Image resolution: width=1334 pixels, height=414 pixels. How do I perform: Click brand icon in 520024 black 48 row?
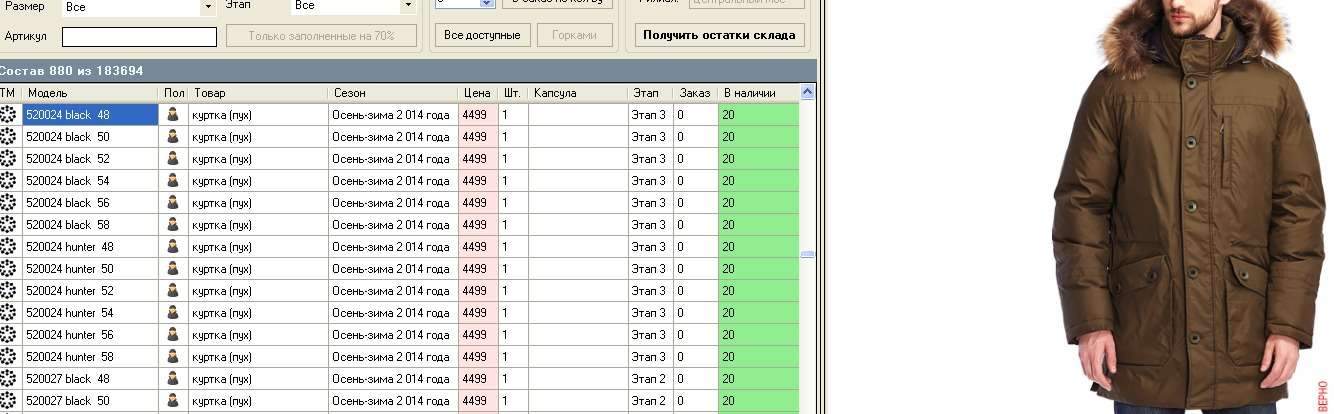click(x=8, y=115)
